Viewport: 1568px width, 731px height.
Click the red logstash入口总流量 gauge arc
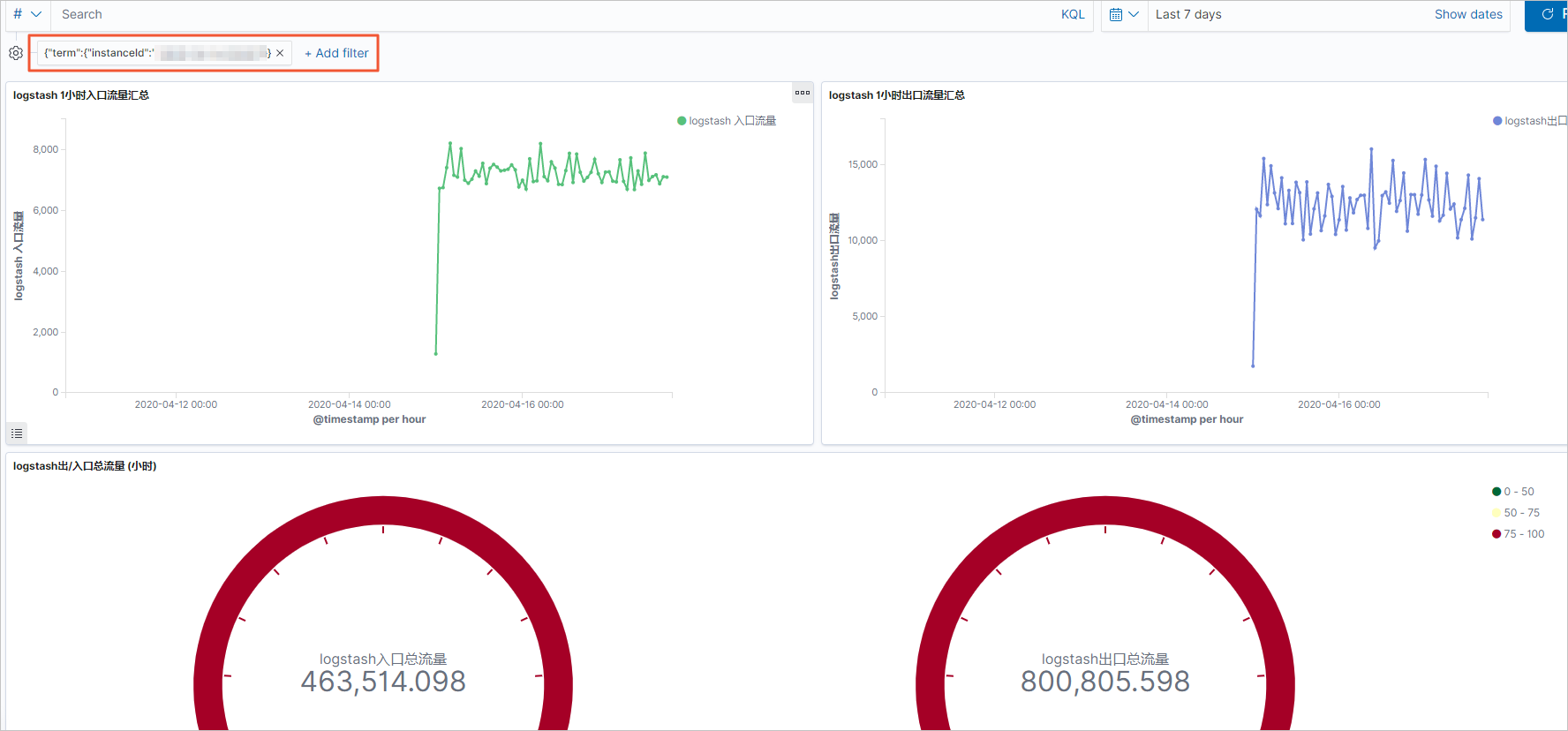pos(383,511)
